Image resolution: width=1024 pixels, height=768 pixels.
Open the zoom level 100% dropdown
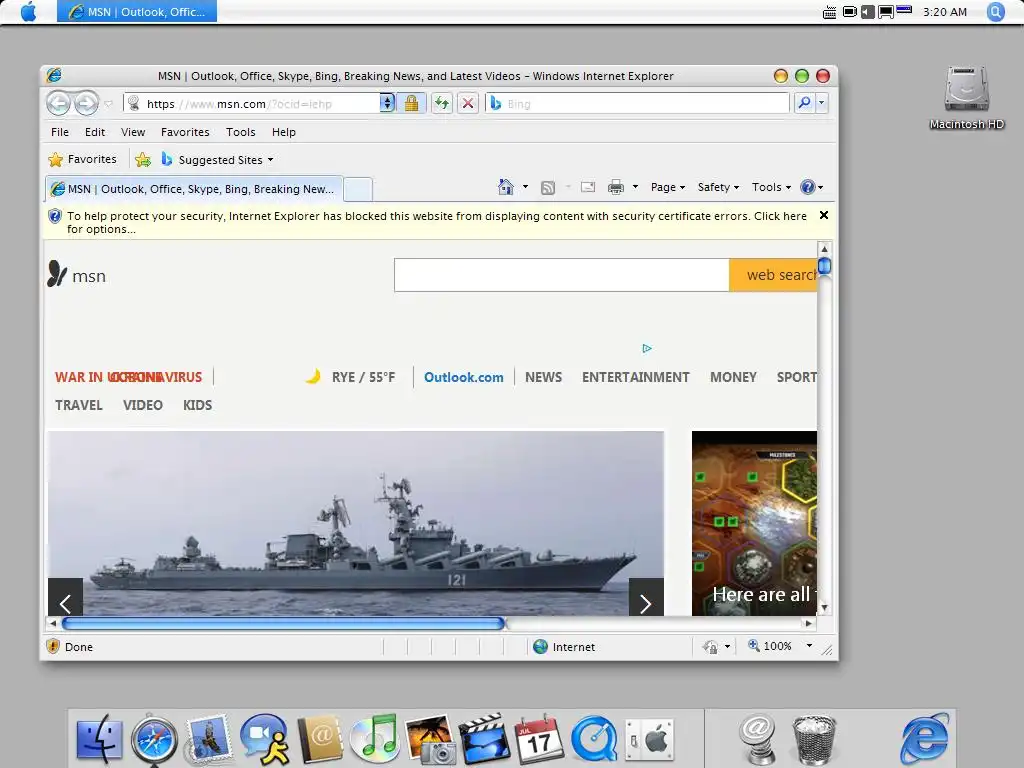(x=809, y=646)
